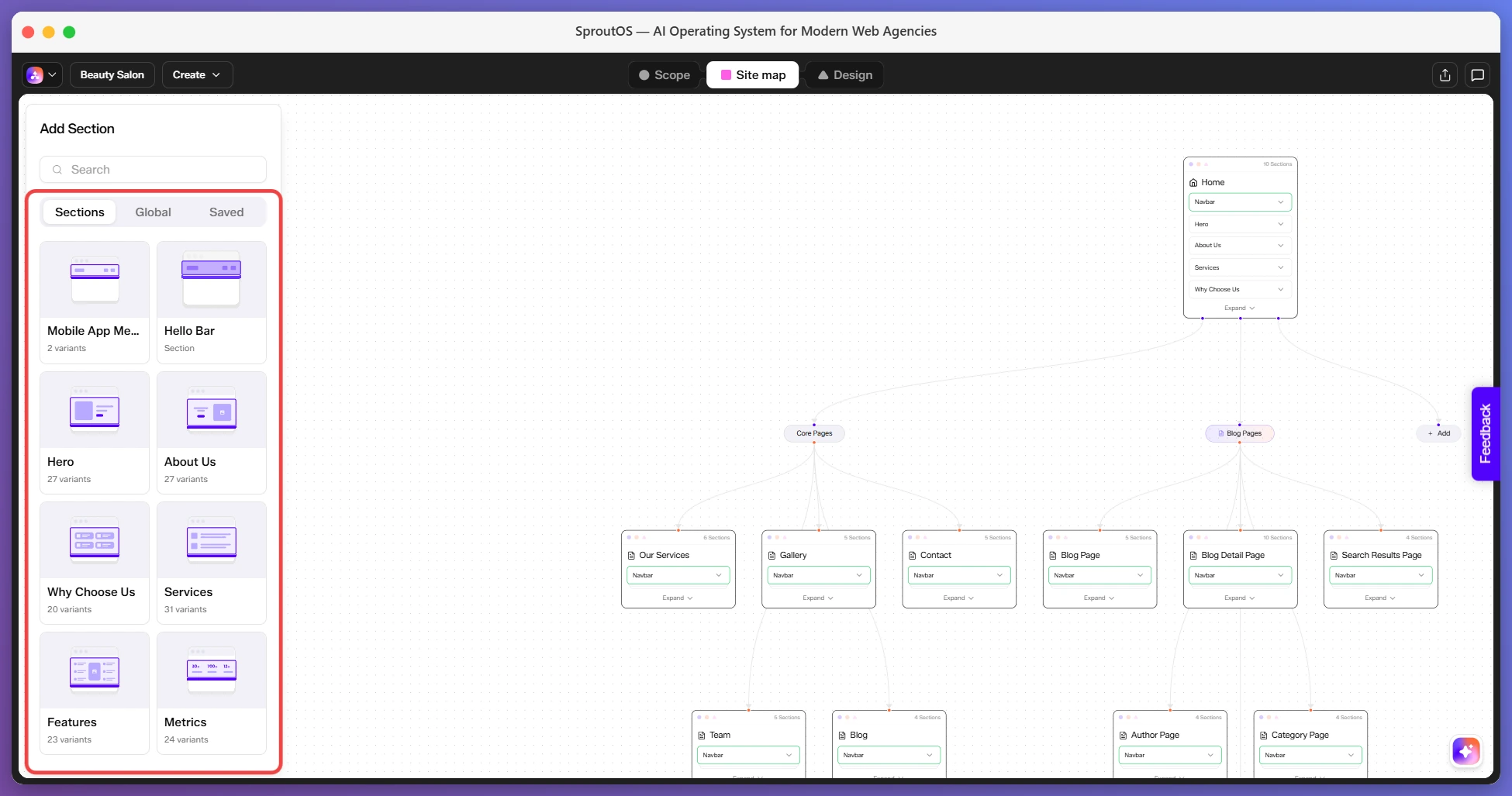
Task: Open the Create dropdown menu
Action: 197,75
